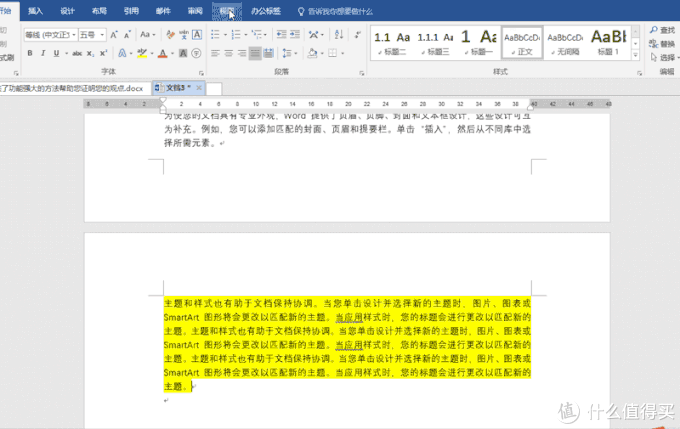Open the 审阅 ribbon tab
This screenshot has width=680, height=429.
point(195,11)
